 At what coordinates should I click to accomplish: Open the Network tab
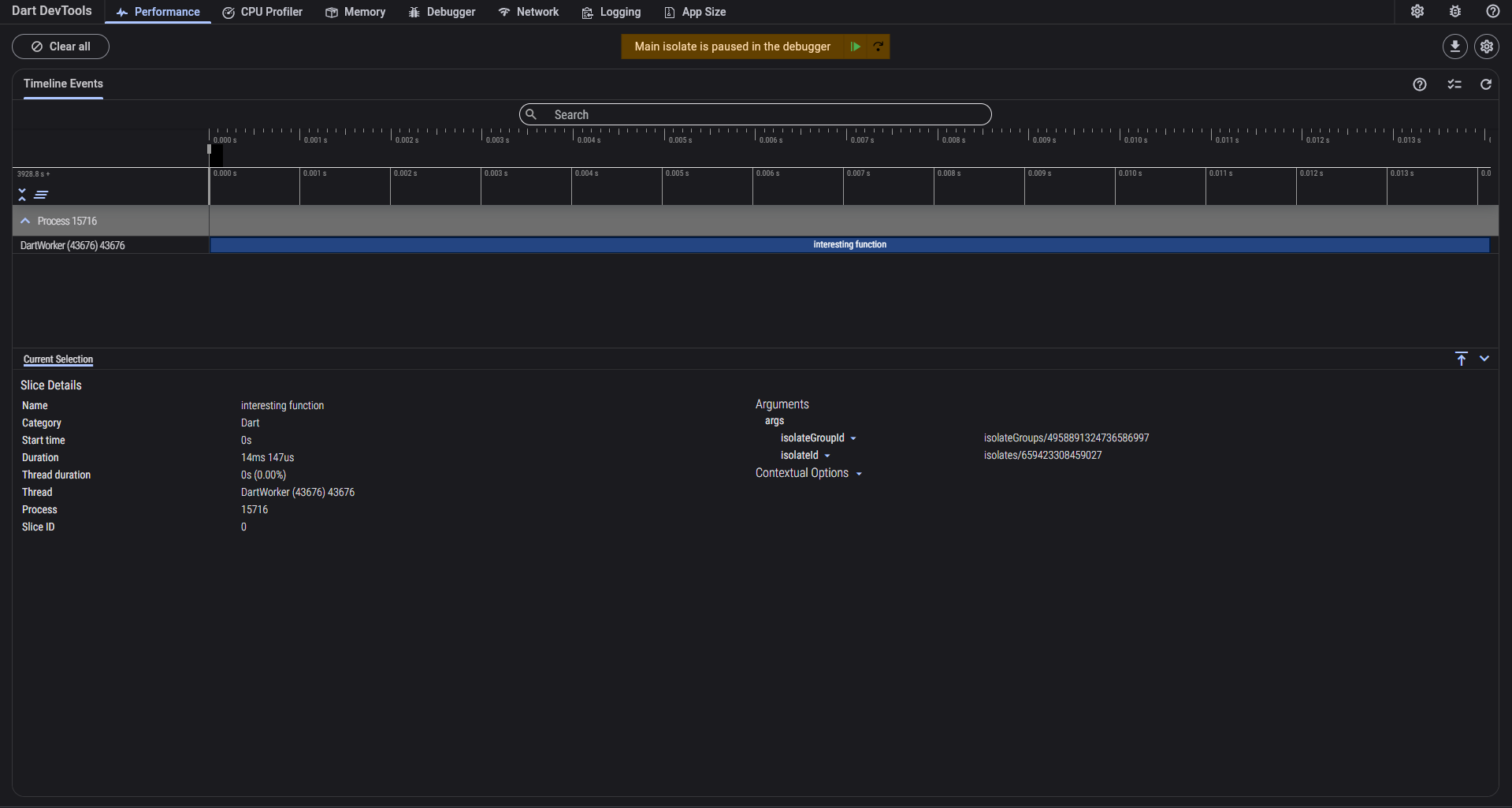528,12
